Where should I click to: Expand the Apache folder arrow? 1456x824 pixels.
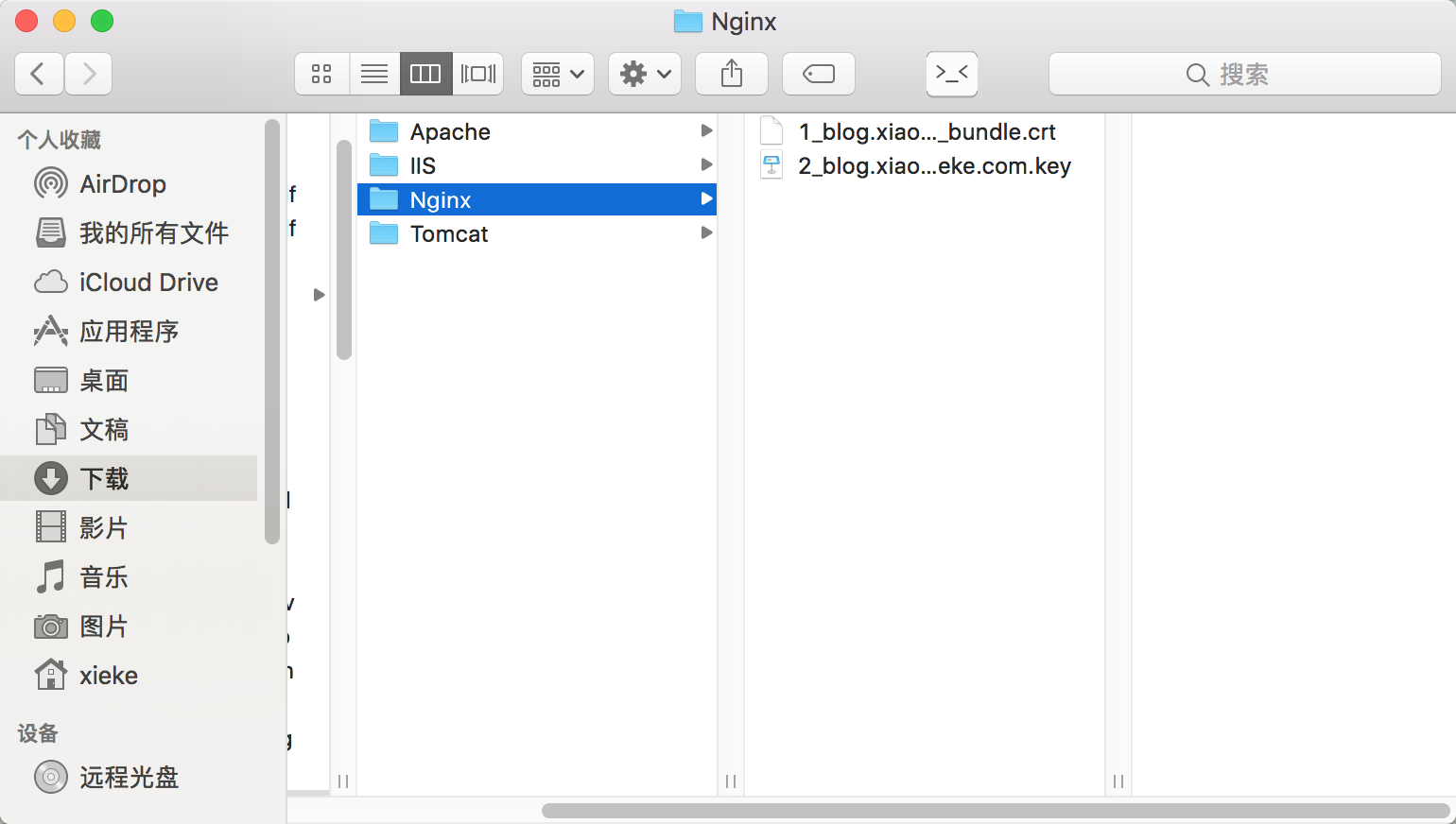coord(706,131)
